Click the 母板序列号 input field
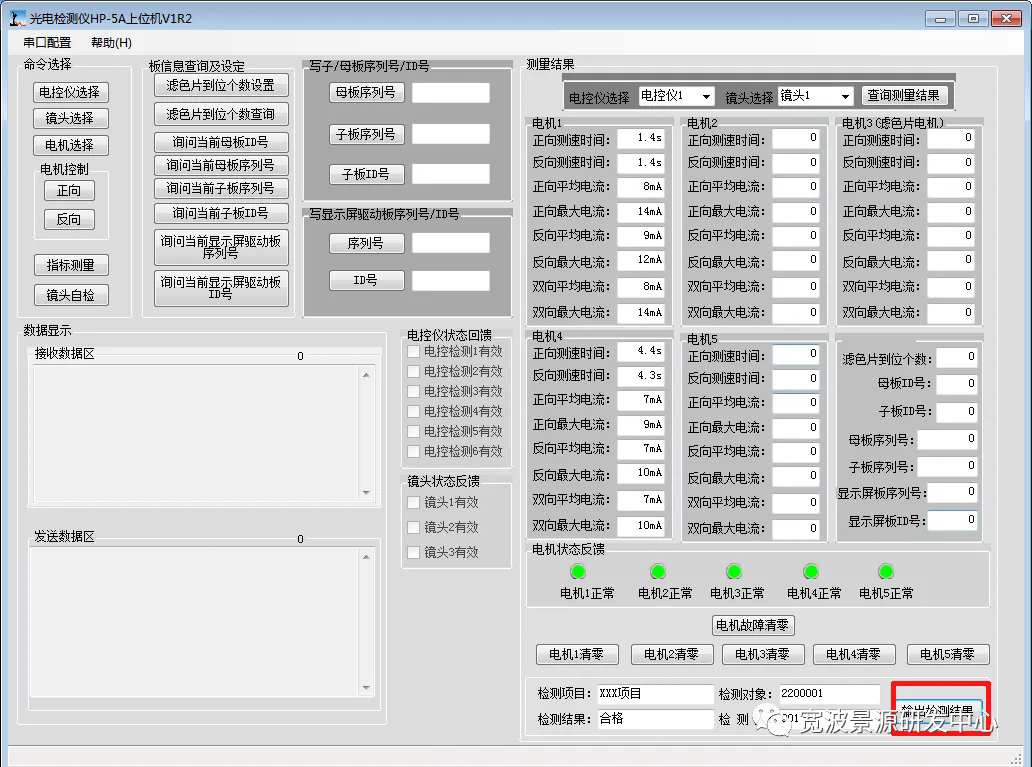The height and width of the screenshot is (767, 1032). 451,93
